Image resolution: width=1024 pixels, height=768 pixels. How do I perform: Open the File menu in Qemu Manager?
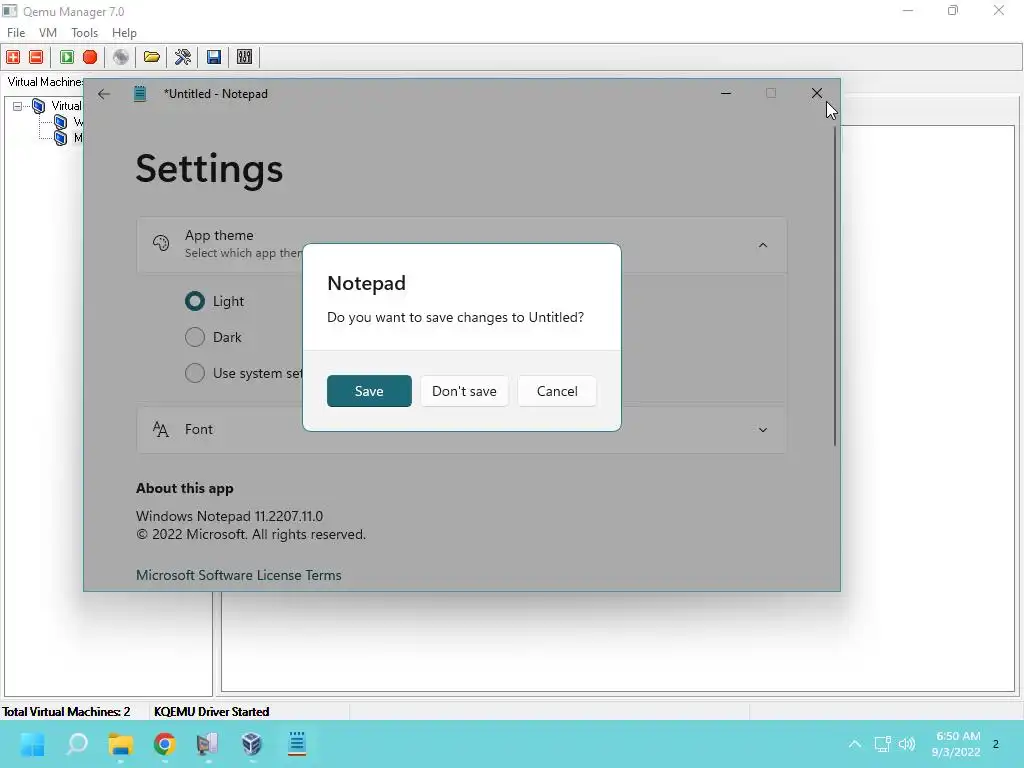coord(16,33)
